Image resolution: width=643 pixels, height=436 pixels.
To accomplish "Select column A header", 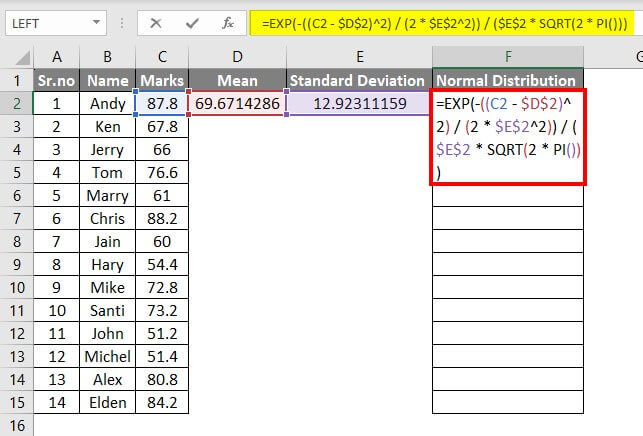I will coord(57,57).
